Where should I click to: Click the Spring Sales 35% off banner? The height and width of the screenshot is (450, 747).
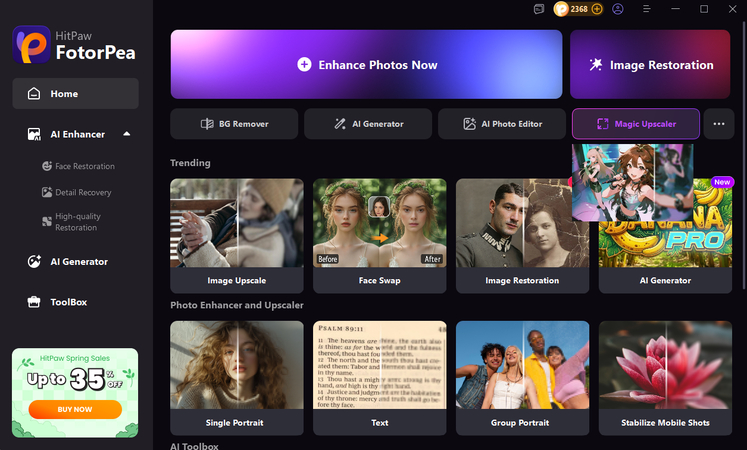75,392
